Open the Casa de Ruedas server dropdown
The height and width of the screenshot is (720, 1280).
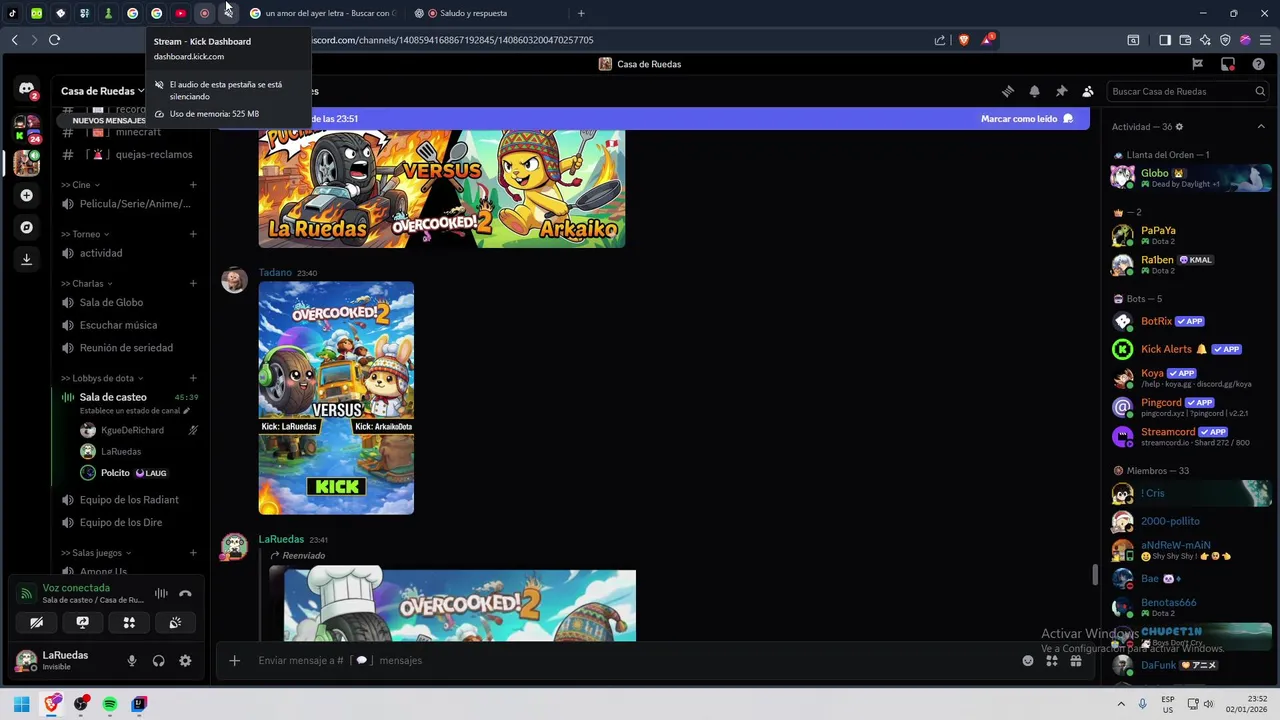[102, 91]
